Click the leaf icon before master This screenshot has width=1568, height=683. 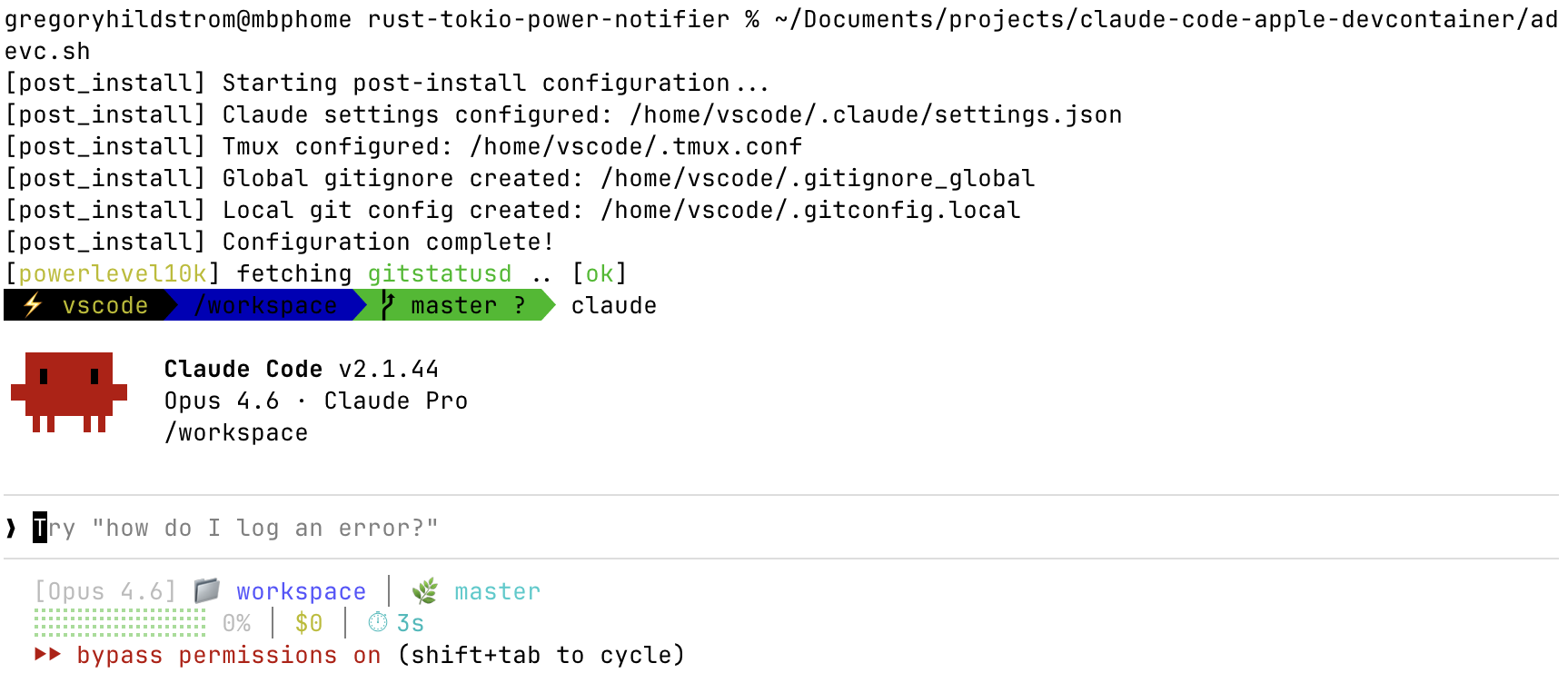click(x=424, y=592)
